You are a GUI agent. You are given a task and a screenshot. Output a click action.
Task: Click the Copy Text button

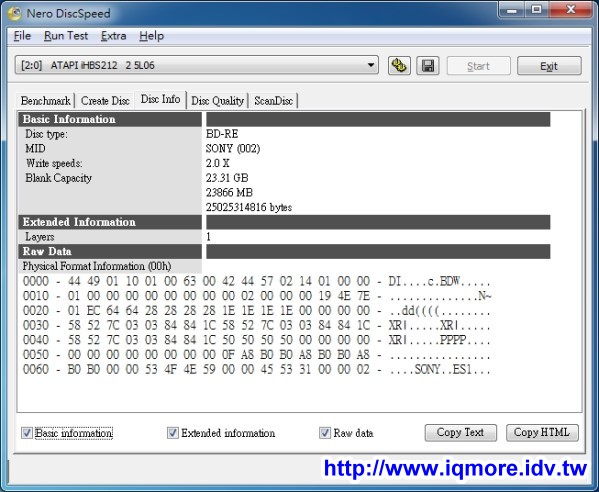pyautogui.click(x=461, y=432)
